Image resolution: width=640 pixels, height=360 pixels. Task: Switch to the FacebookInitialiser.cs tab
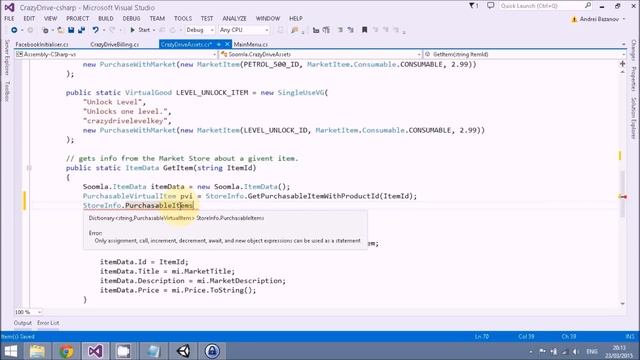coord(42,44)
